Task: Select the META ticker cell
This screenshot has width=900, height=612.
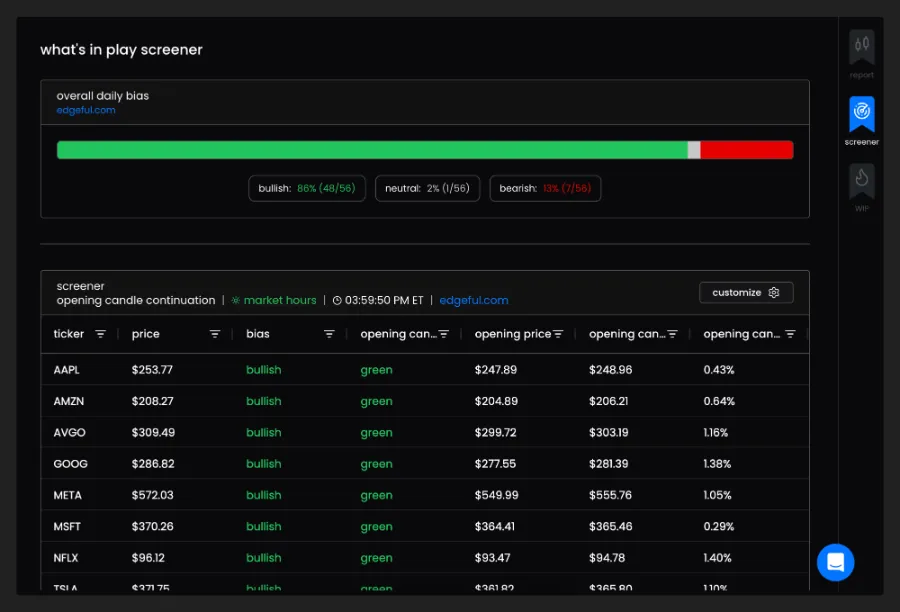Action: [68, 495]
